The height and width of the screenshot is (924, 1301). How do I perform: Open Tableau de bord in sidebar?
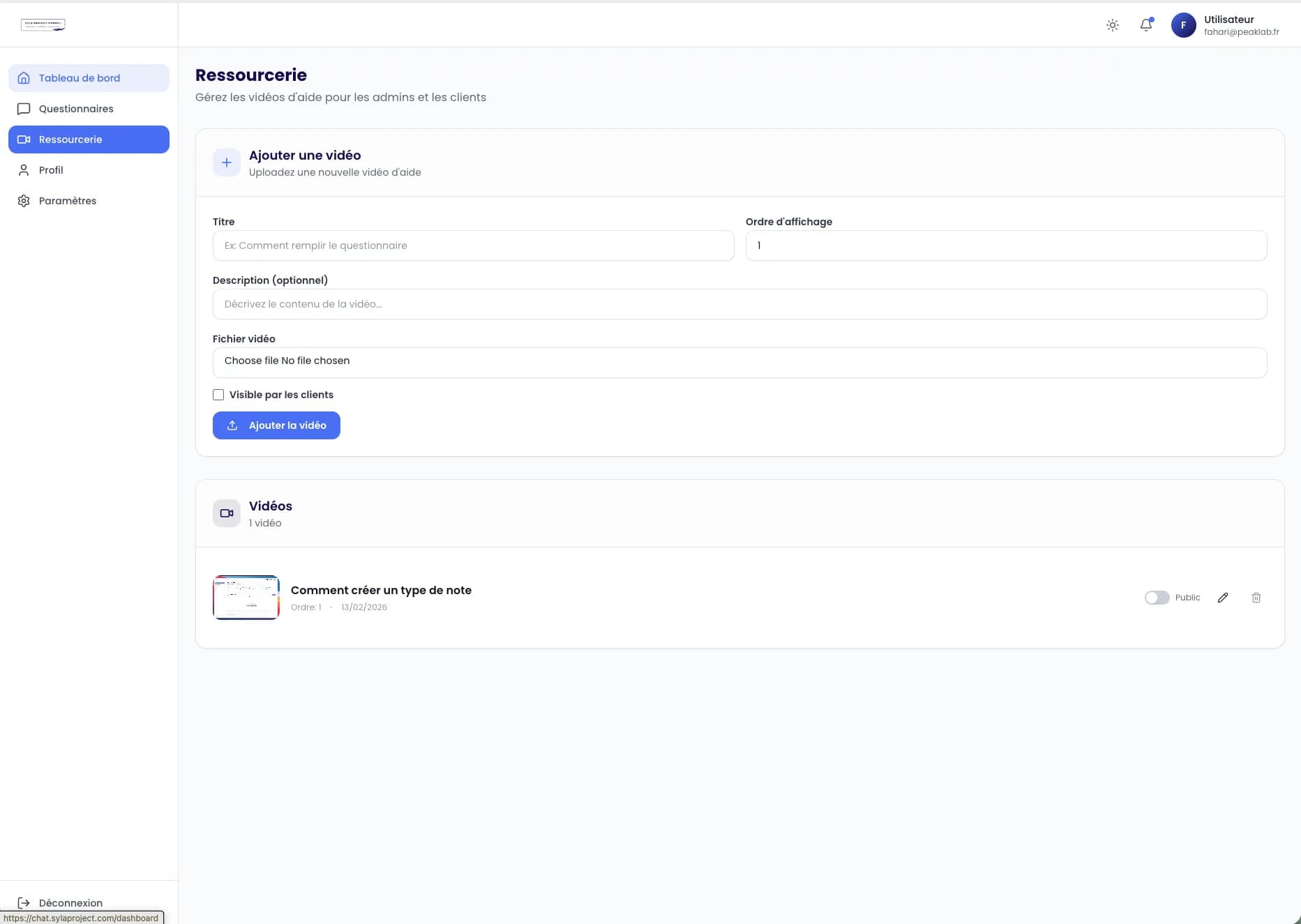coord(89,78)
